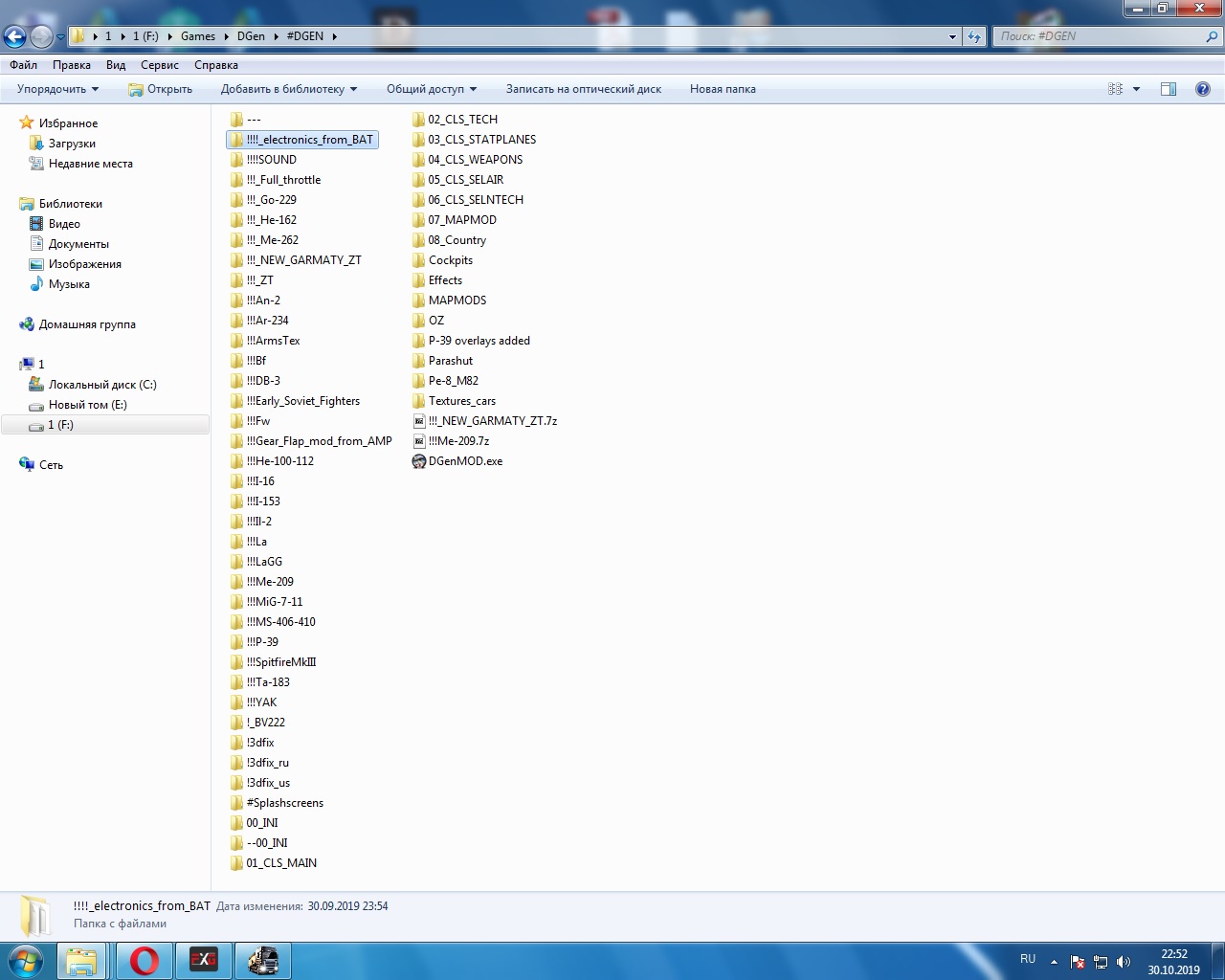Viewport: 1225px width, 980px height.
Task: Select the !!!Me-209.7z archive icon
Action: click(x=418, y=441)
